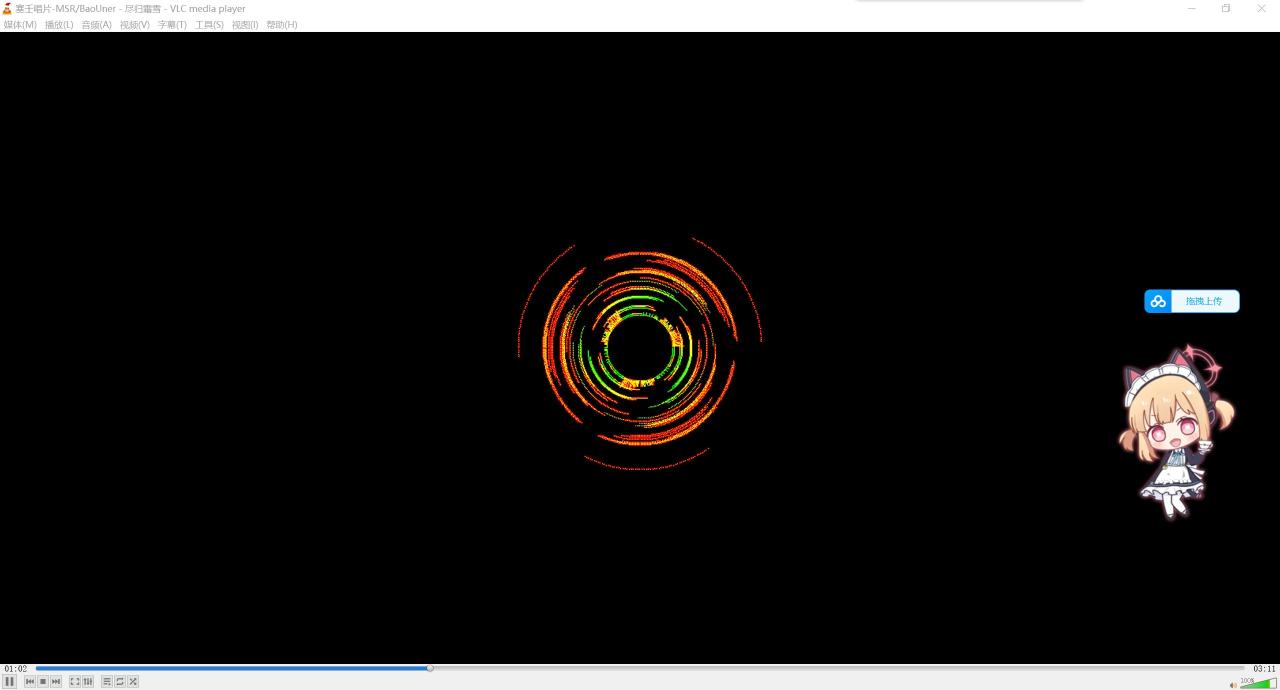Toggle fullscreen video mode
Image resolution: width=1280 pixels, height=690 pixels.
click(x=75, y=681)
